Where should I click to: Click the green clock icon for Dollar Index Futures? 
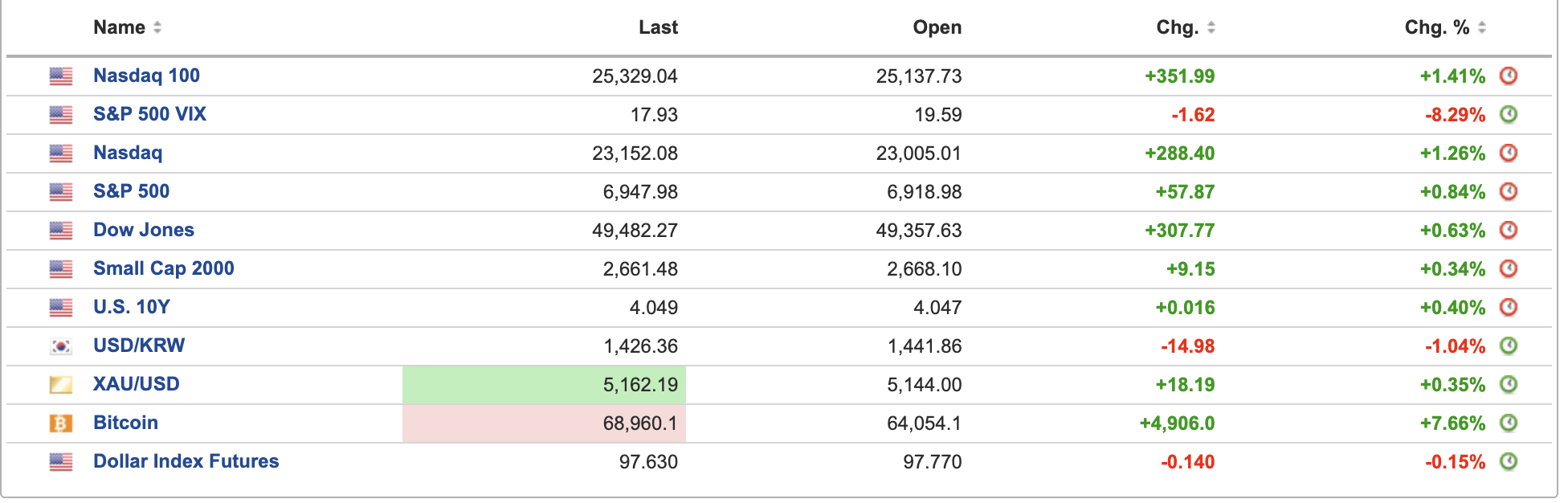pos(1509,461)
